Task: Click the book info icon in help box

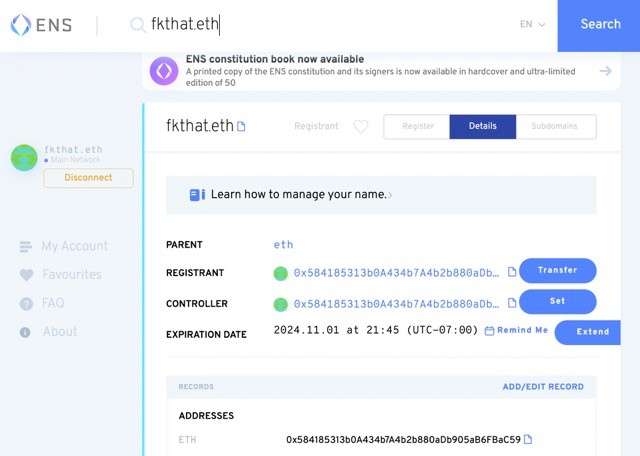Action: (197, 195)
